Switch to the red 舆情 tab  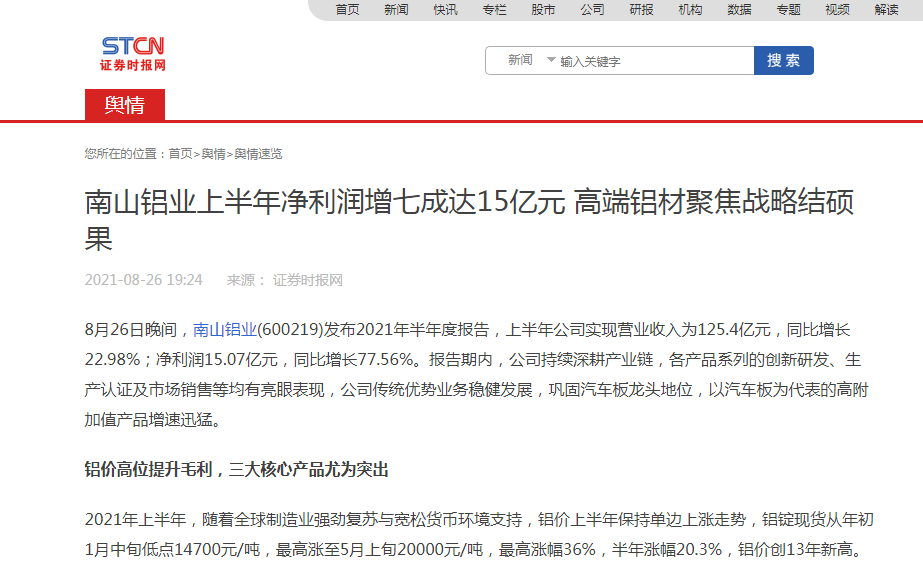click(x=125, y=105)
